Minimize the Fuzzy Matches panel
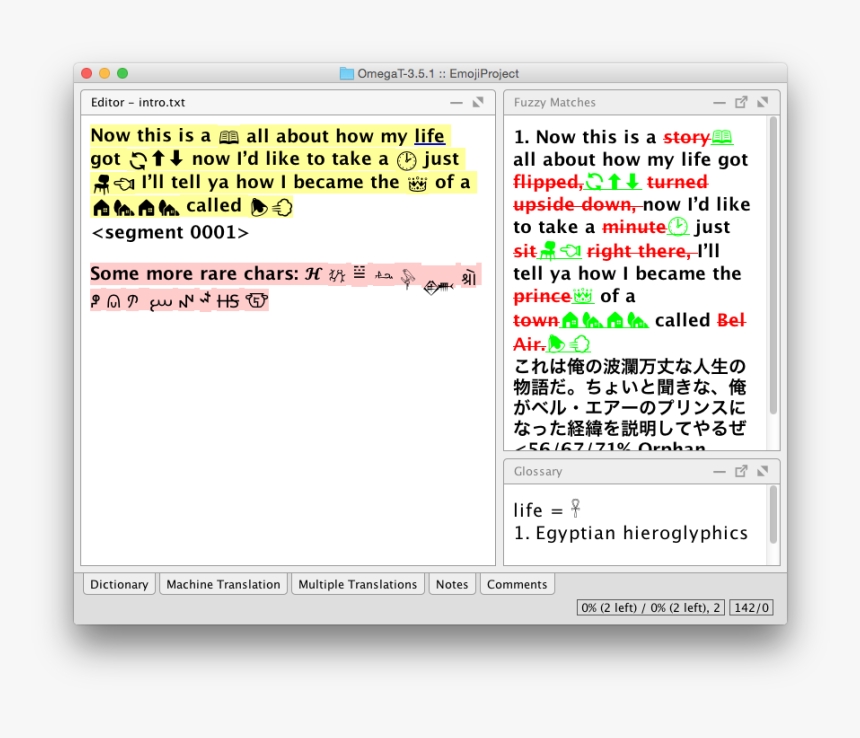This screenshot has width=860, height=738. point(719,102)
